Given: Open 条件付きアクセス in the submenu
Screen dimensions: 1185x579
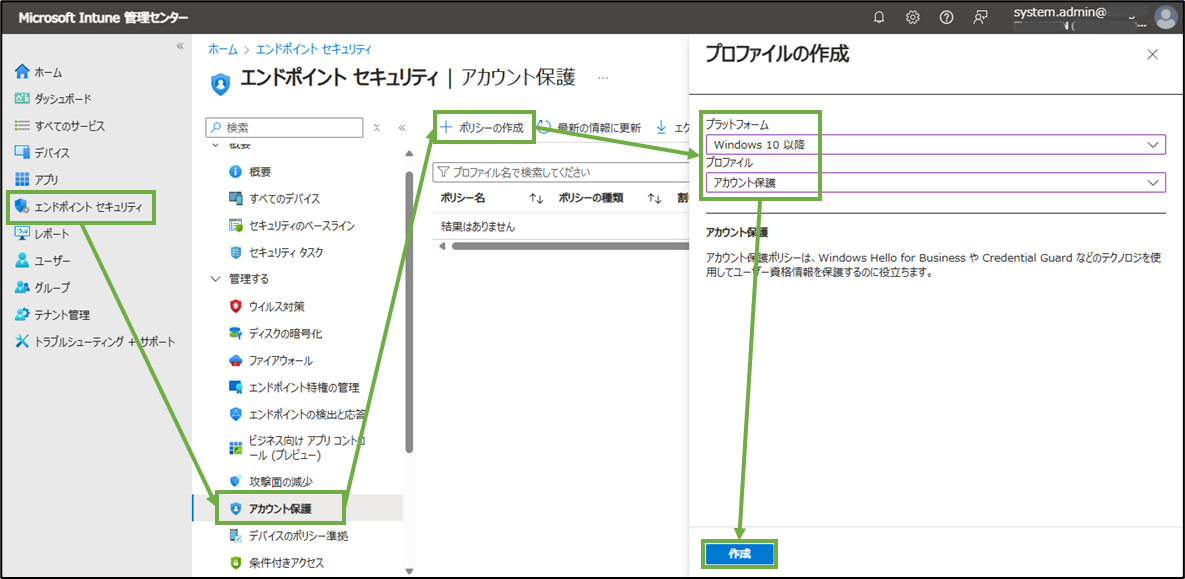Looking at the screenshot, I should (277, 562).
